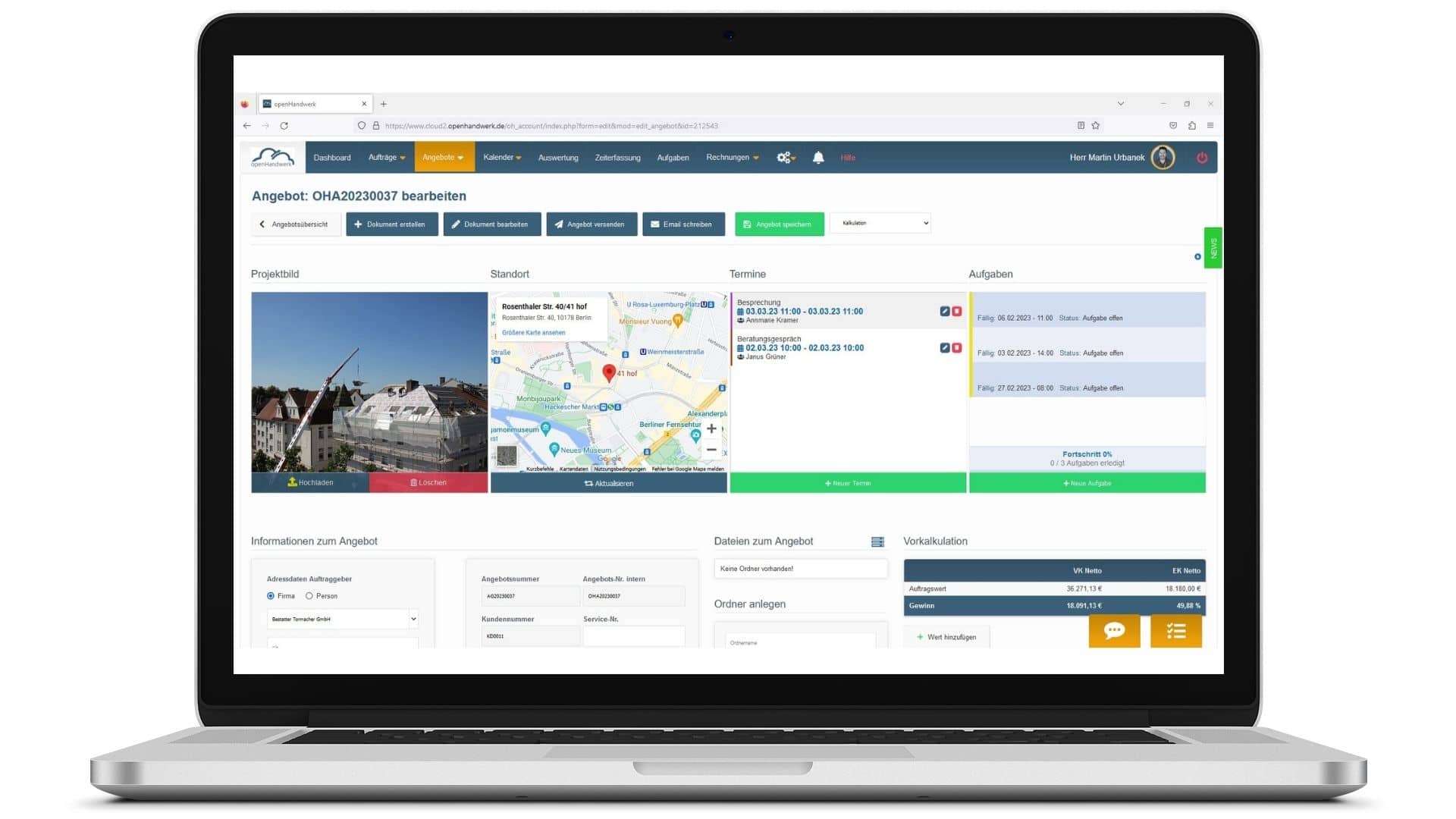Go to the Dashboard menu item
This screenshot has width=1456, height=819.
pyautogui.click(x=332, y=158)
